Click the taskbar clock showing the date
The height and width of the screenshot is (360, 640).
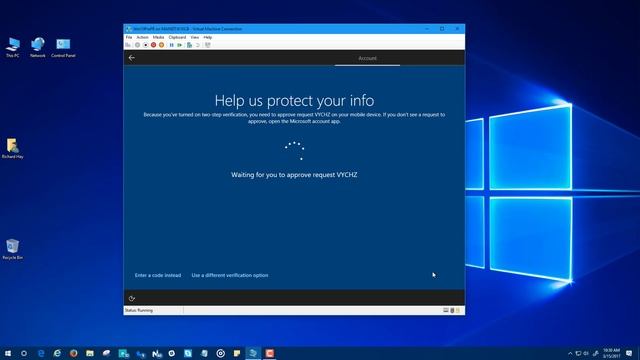(611, 353)
